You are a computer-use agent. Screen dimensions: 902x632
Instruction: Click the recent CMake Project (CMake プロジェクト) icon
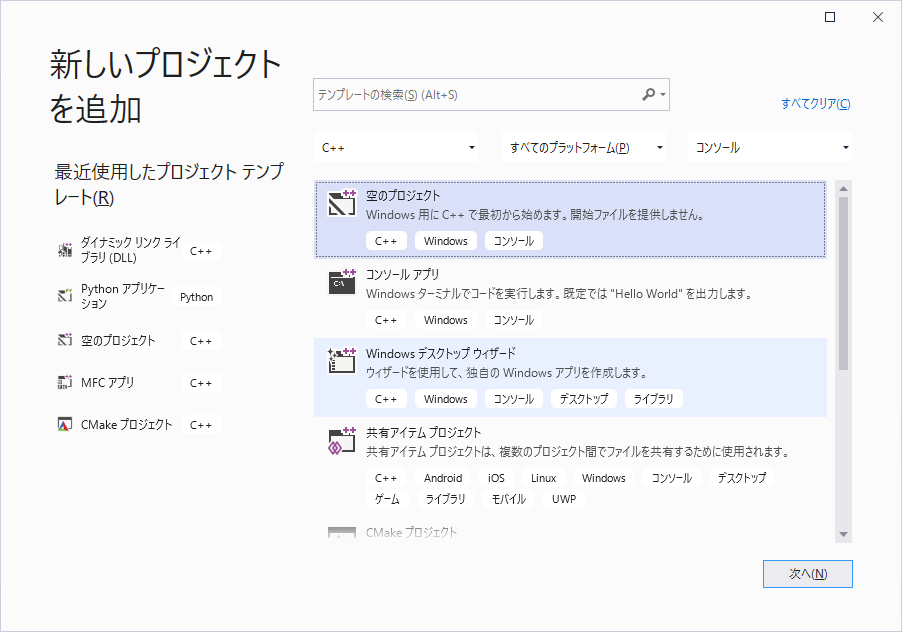(65, 424)
